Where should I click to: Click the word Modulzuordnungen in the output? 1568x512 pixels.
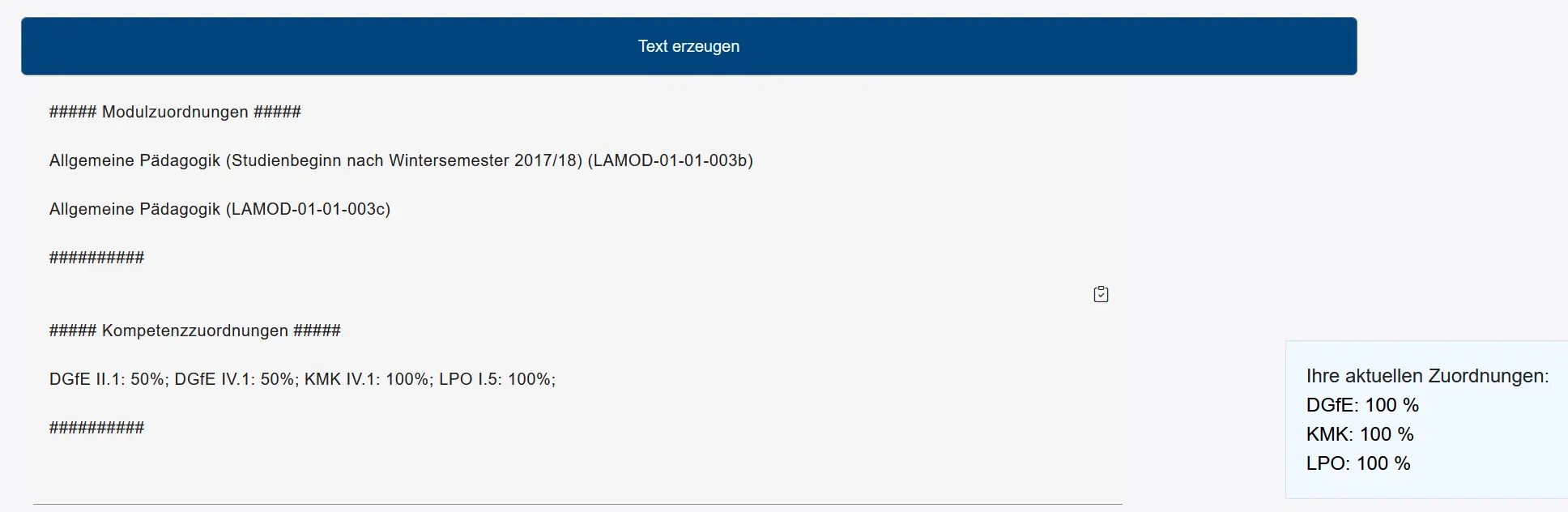point(175,112)
